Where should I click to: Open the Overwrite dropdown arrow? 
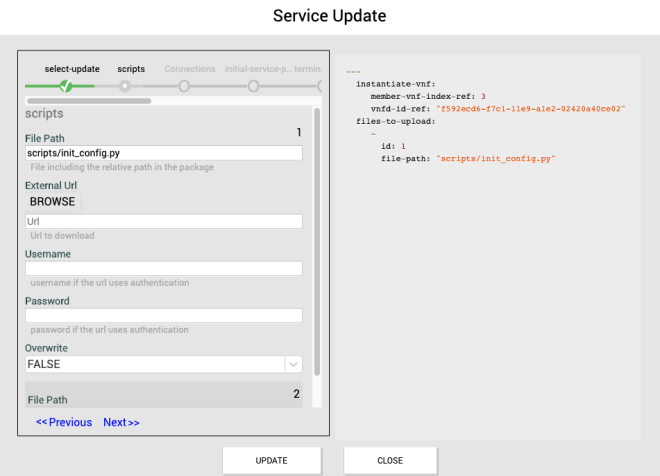(x=293, y=365)
